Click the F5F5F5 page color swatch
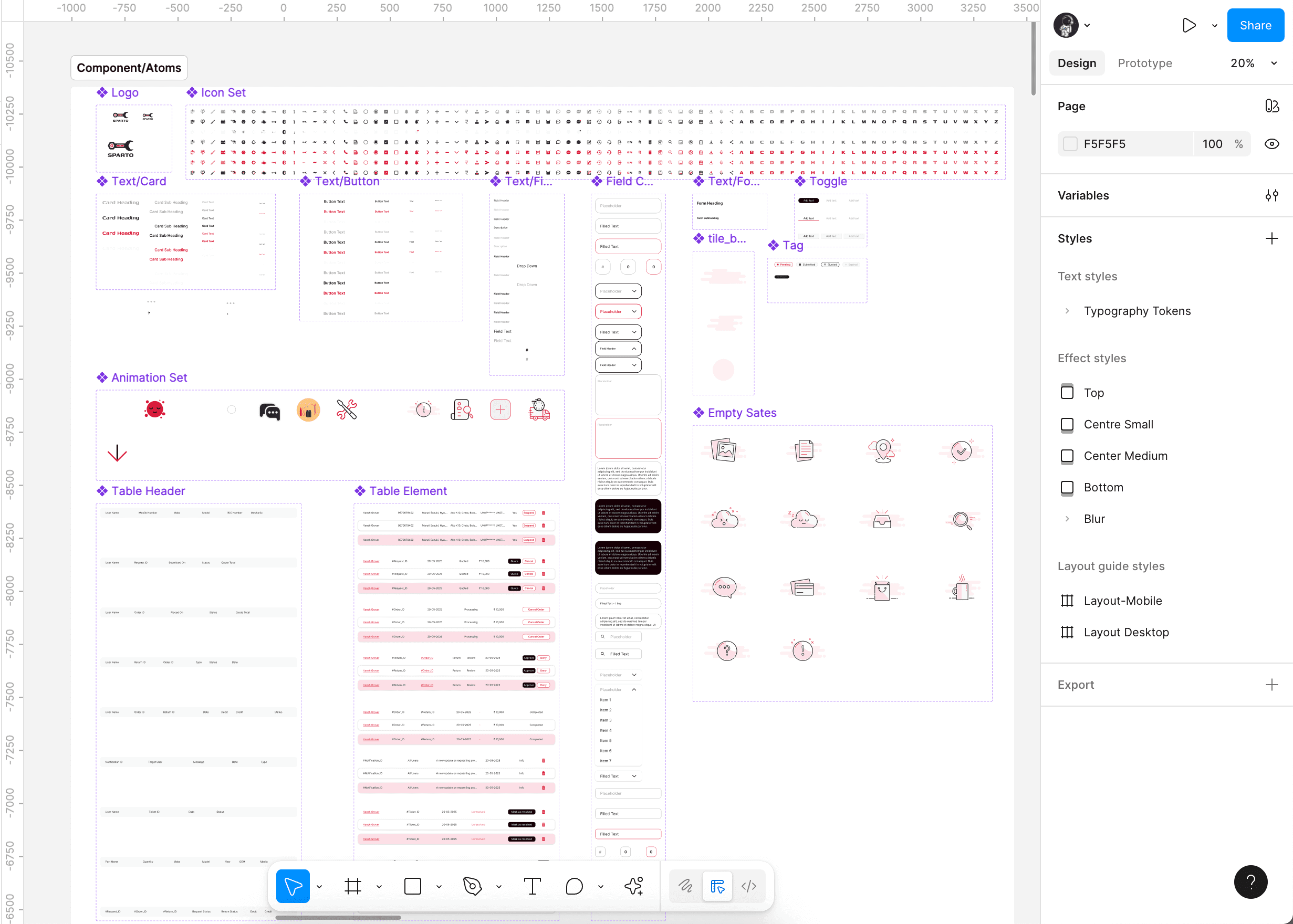 (1070, 144)
